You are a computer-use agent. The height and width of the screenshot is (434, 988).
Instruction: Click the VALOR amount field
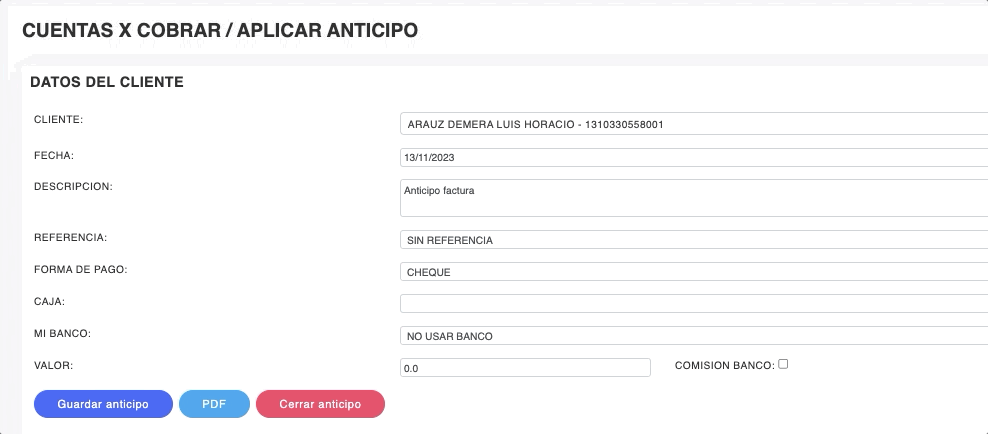coord(525,368)
